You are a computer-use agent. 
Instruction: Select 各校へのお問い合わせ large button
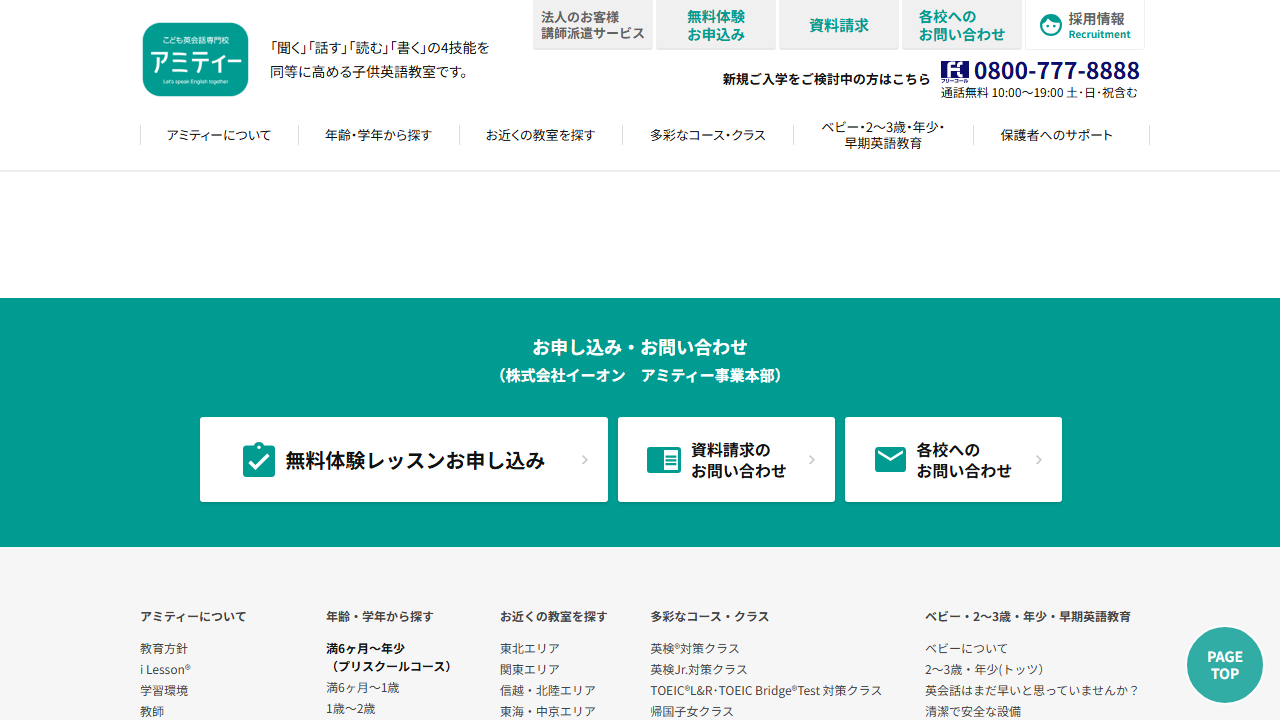pos(953,460)
